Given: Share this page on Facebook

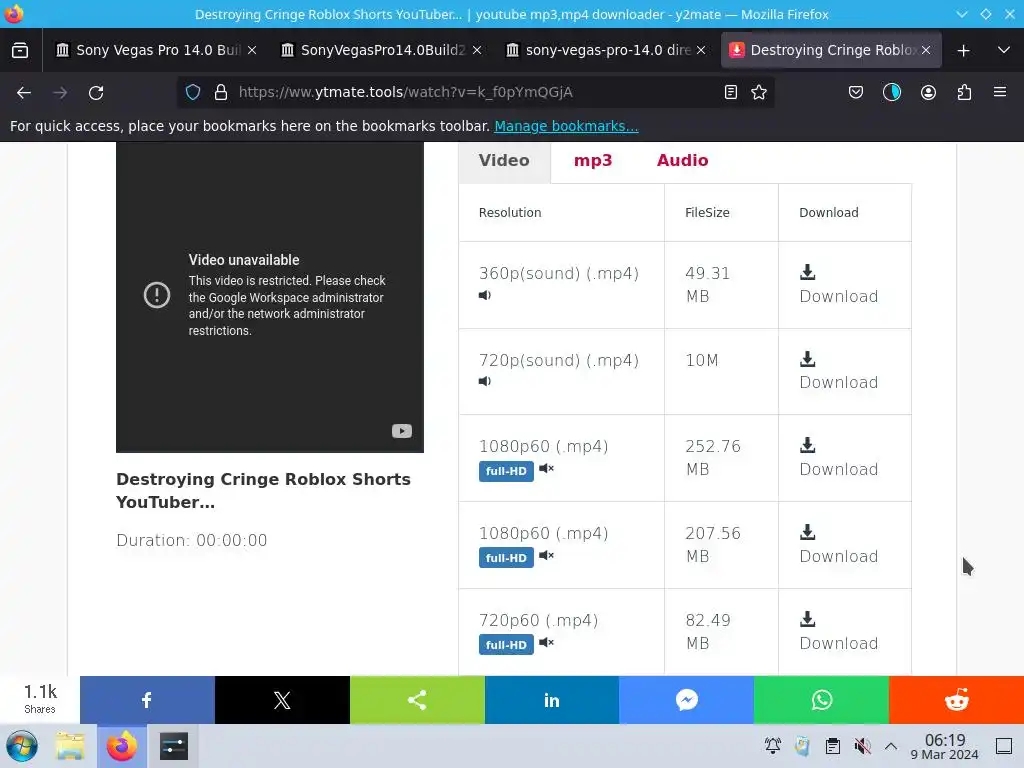Looking at the screenshot, I should click(x=147, y=700).
